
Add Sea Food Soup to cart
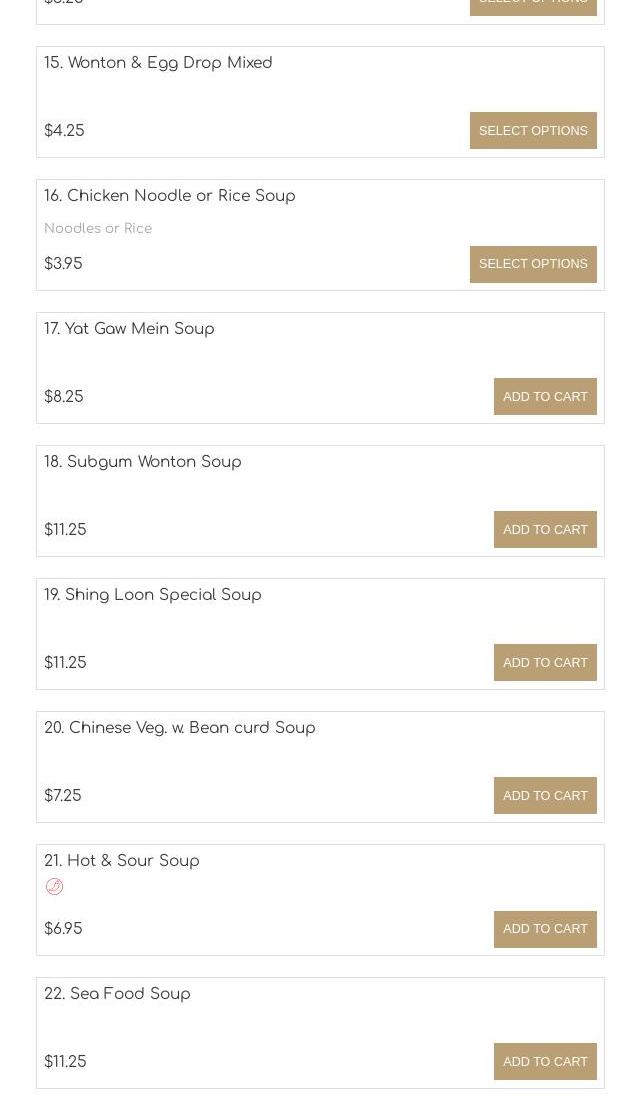545,1061
